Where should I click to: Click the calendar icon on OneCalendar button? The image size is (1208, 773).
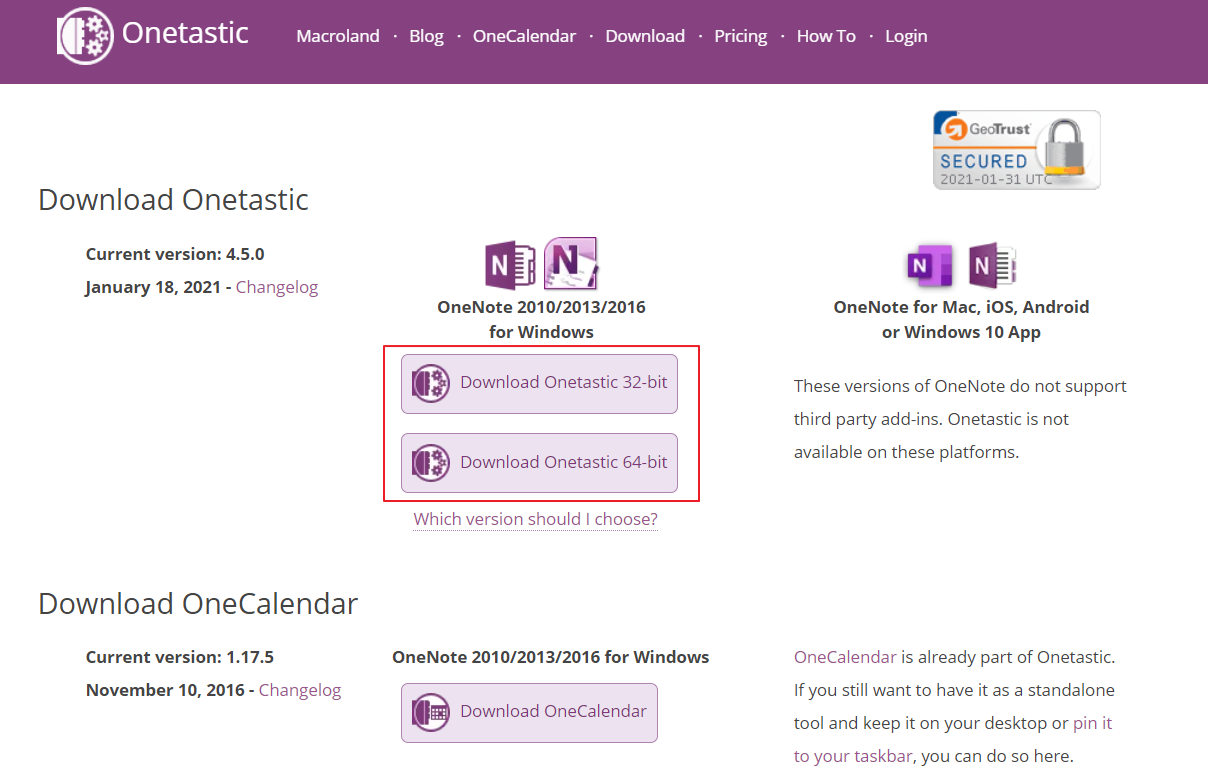coord(431,712)
